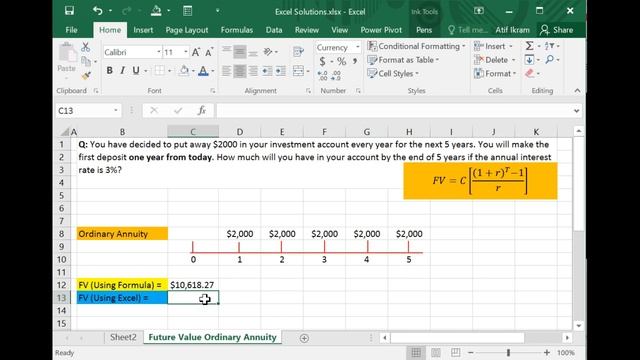Click the Decrease Decimal icon
The image size is (640, 360).
(x=336, y=75)
